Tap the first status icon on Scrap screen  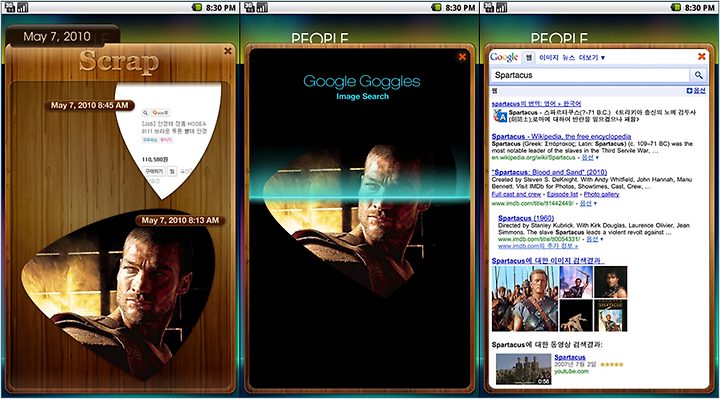pyautogui.click(x=10, y=7)
